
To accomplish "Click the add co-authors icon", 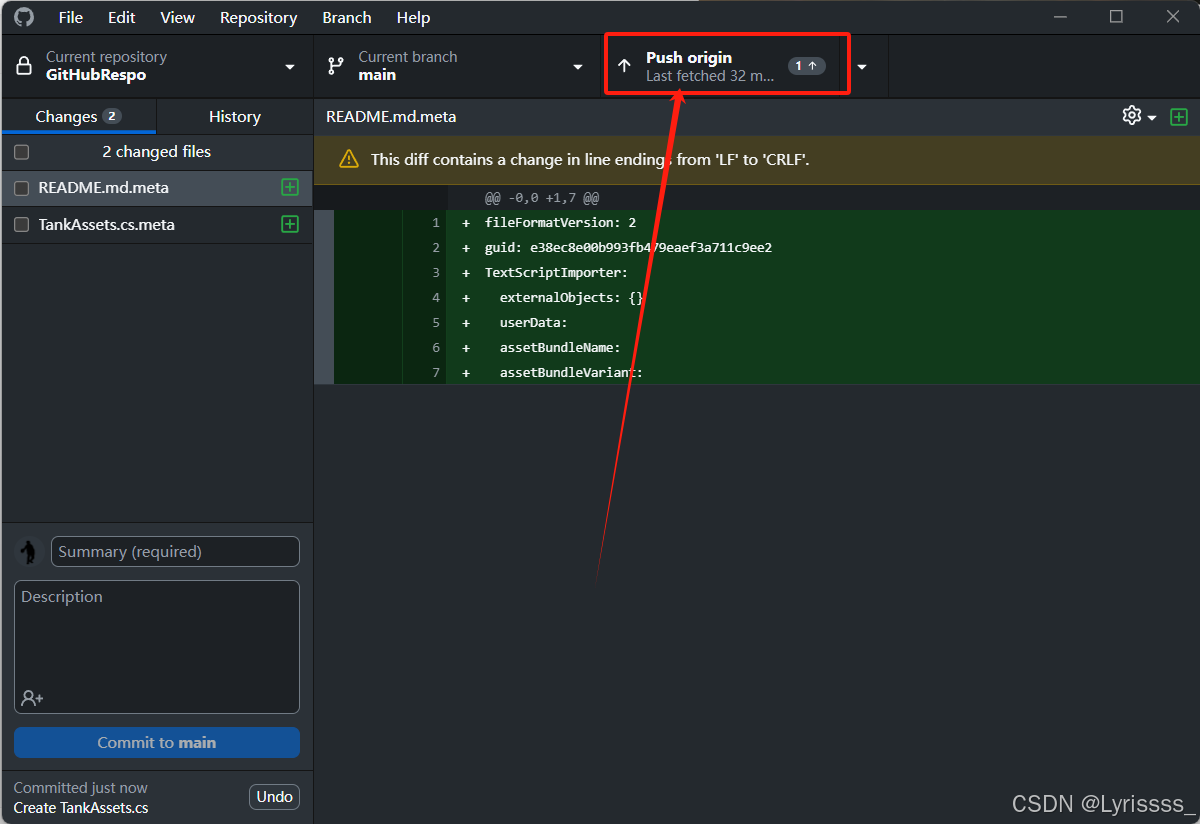I will [x=32, y=698].
